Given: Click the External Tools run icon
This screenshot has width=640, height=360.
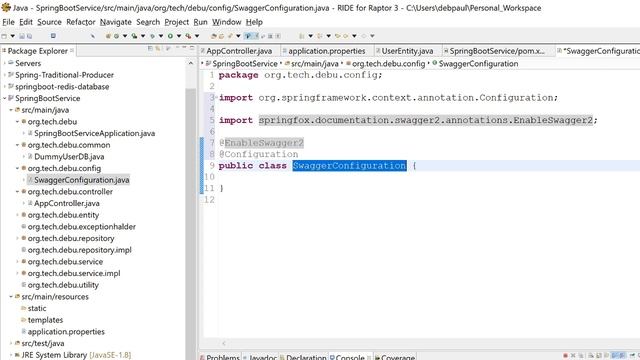Looking at the screenshot, I should coord(188,36).
